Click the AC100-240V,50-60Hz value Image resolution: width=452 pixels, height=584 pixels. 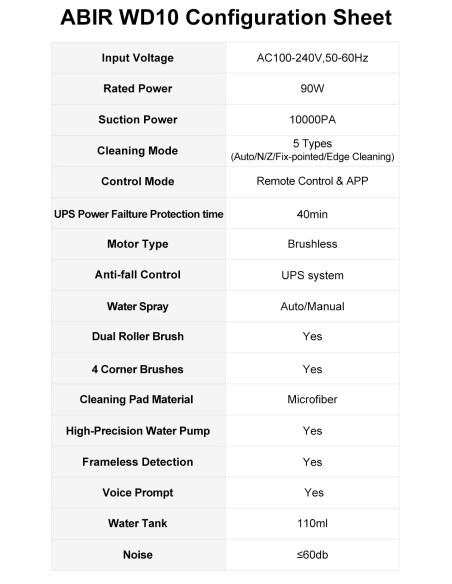[312, 58]
